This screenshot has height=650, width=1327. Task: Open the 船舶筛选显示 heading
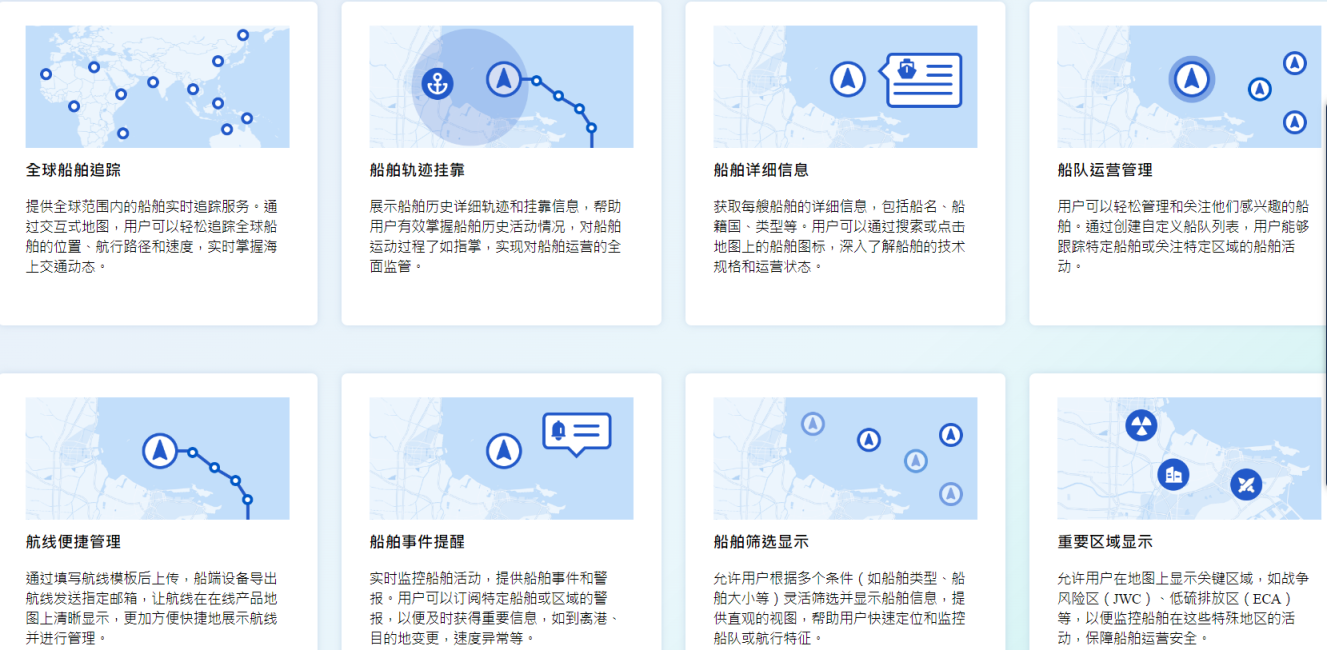[x=761, y=542]
